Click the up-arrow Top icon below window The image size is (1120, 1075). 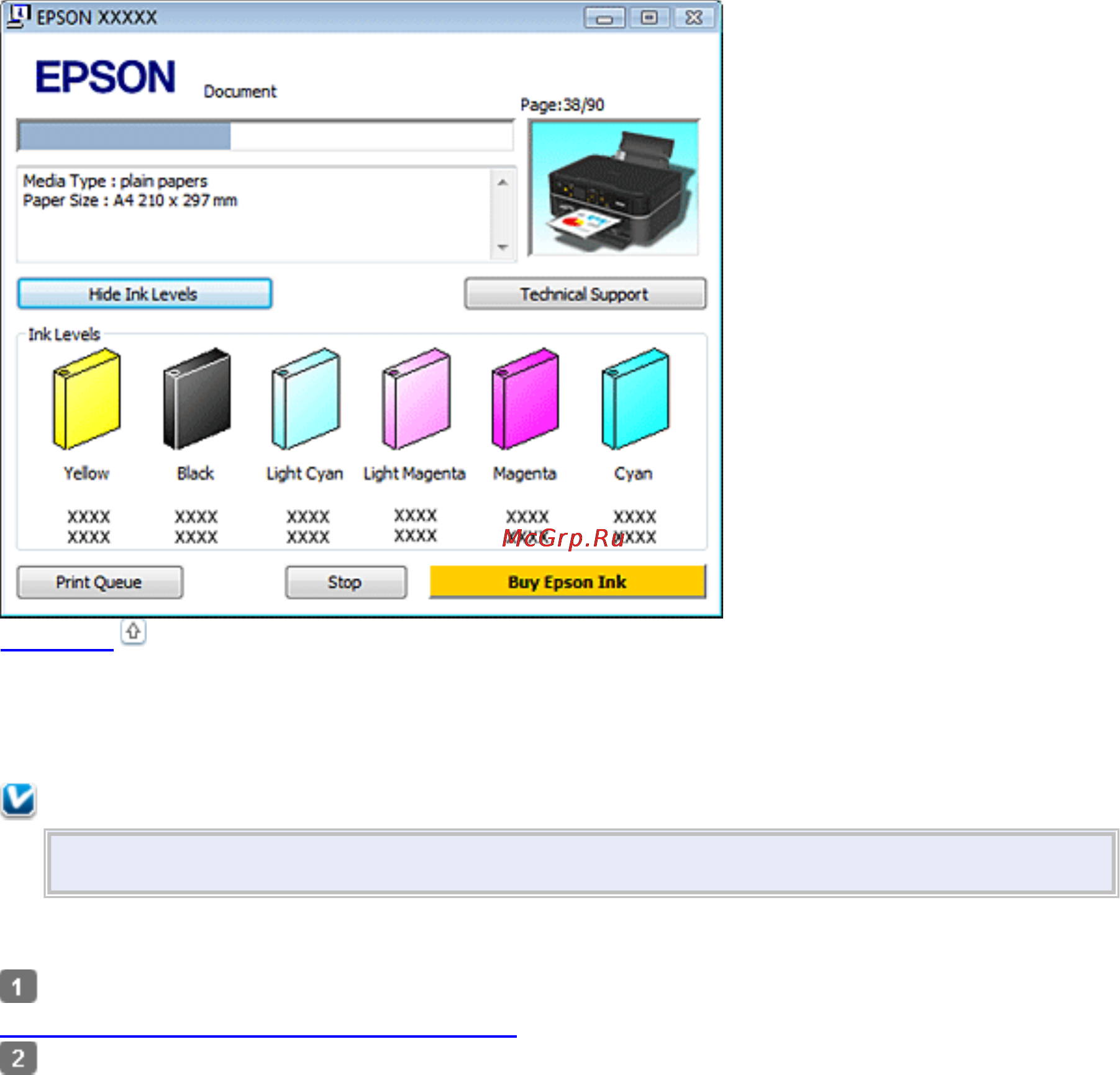point(133,632)
